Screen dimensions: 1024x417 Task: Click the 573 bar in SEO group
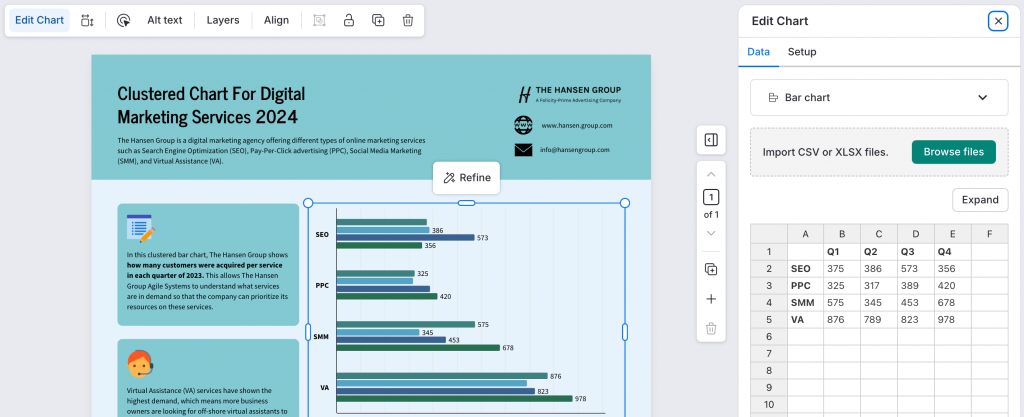click(x=406, y=238)
